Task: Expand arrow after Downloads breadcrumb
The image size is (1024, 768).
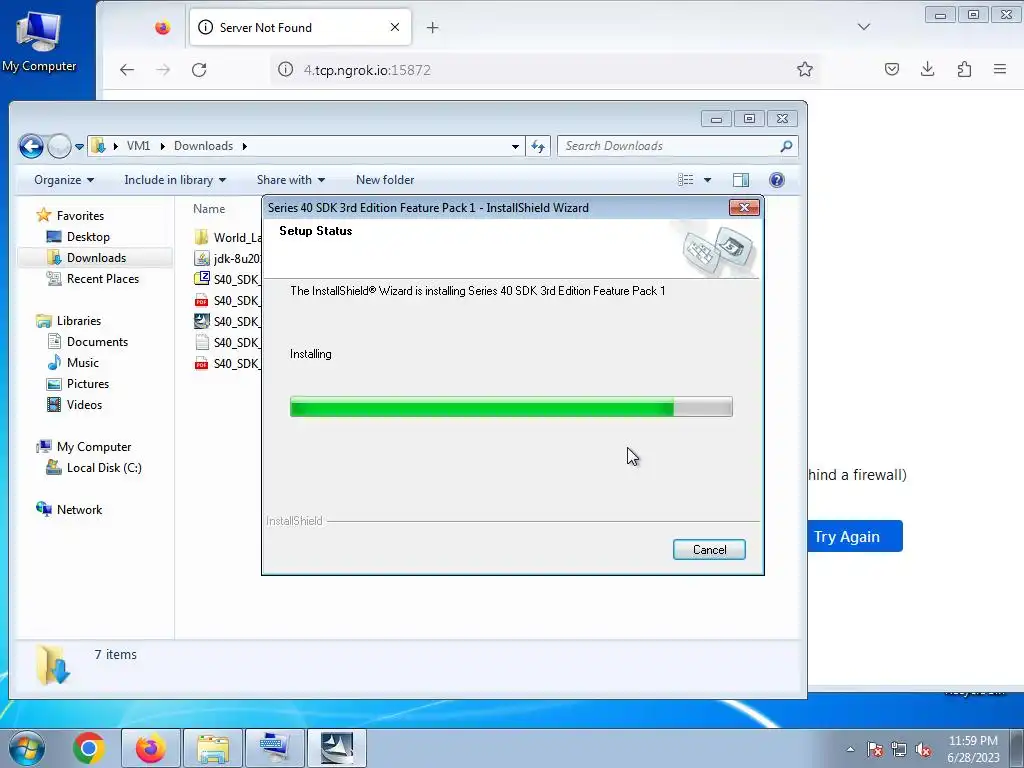Action: pyautogui.click(x=245, y=146)
